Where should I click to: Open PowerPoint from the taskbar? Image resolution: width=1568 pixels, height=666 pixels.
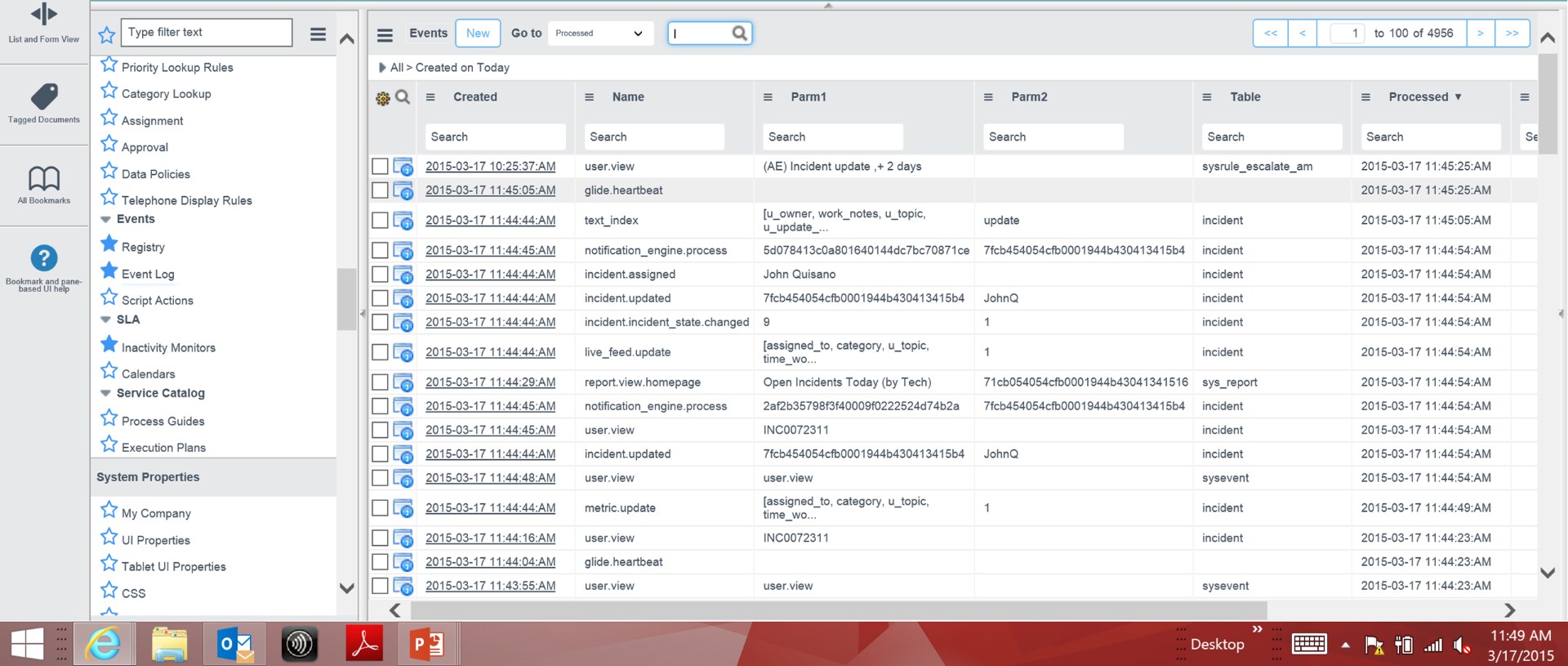(x=426, y=645)
